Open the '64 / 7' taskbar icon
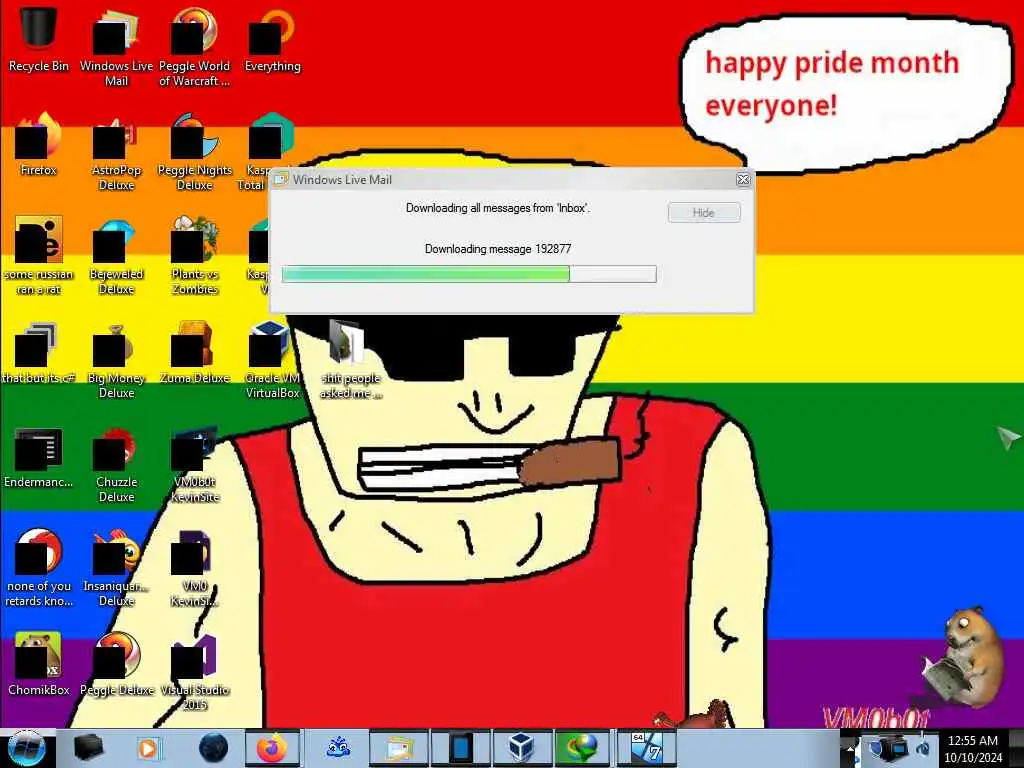The width and height of the screenshot is (1024, 768). point(645,748)
